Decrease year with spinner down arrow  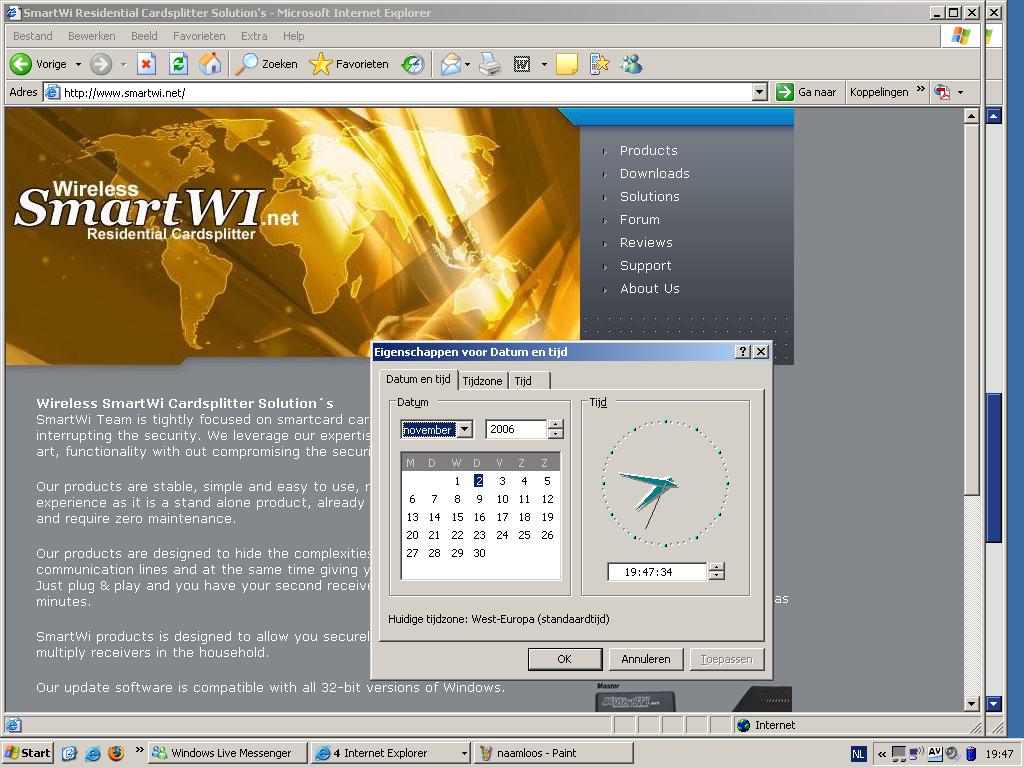(555, 434)
